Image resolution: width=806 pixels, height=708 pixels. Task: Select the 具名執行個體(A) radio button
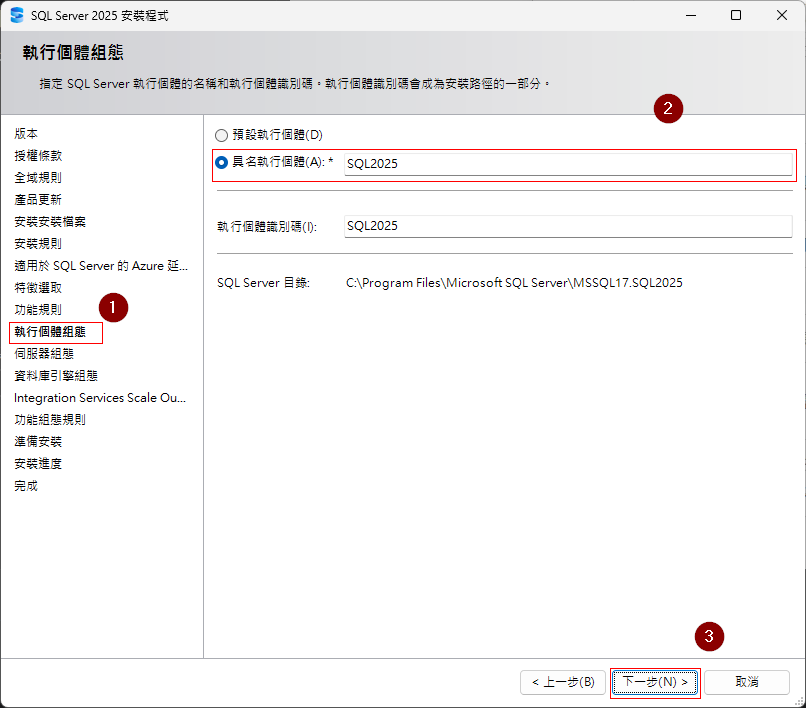click(x=221, y=162)
